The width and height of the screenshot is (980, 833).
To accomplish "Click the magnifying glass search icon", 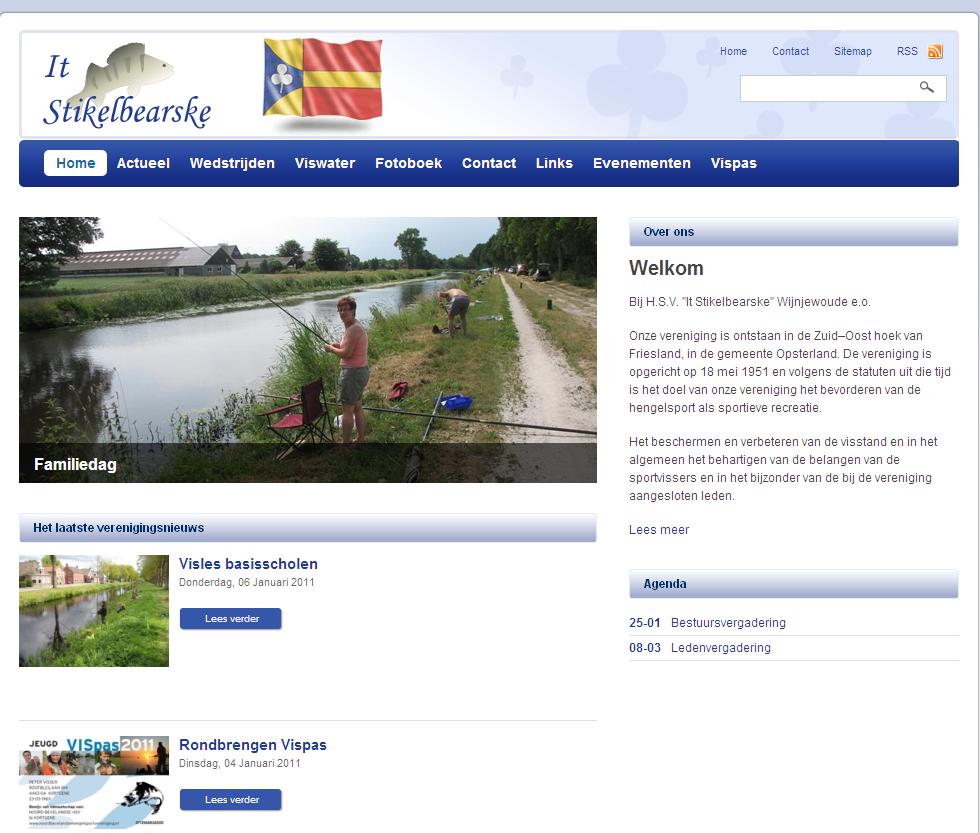I will pos(927,88).
